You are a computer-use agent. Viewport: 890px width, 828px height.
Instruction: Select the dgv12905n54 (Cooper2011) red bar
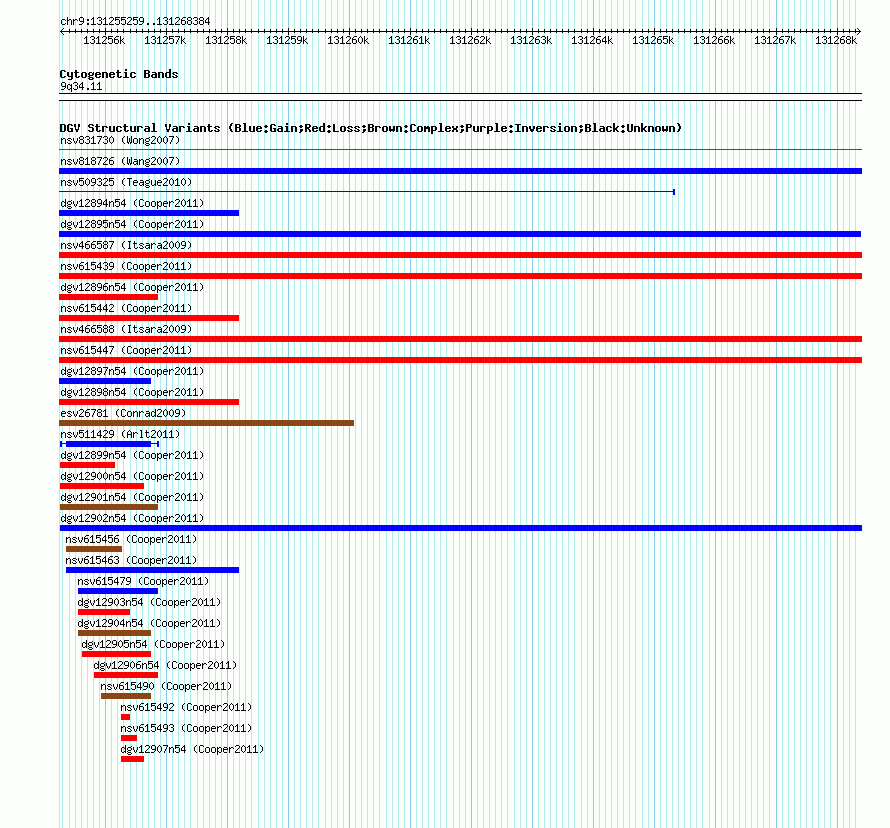tap(116, 654)
